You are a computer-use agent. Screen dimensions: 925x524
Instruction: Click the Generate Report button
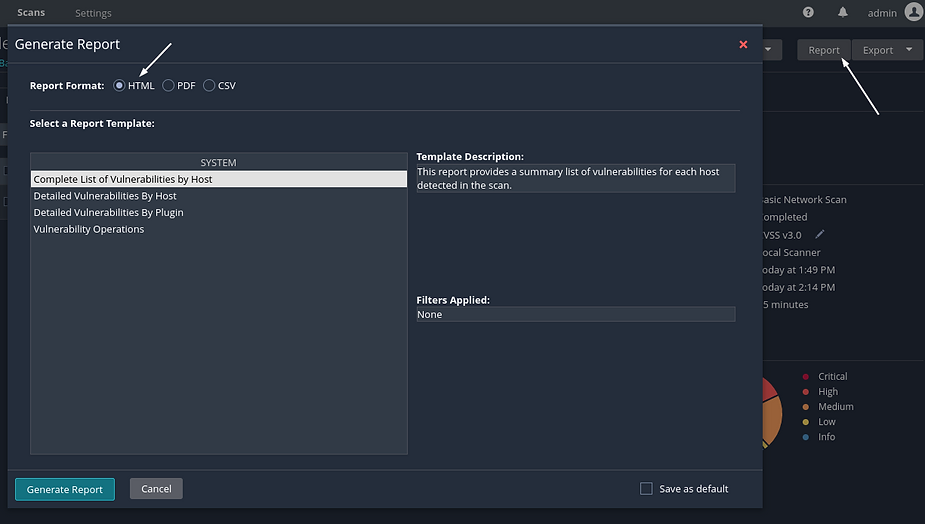(x=65, y=489)
